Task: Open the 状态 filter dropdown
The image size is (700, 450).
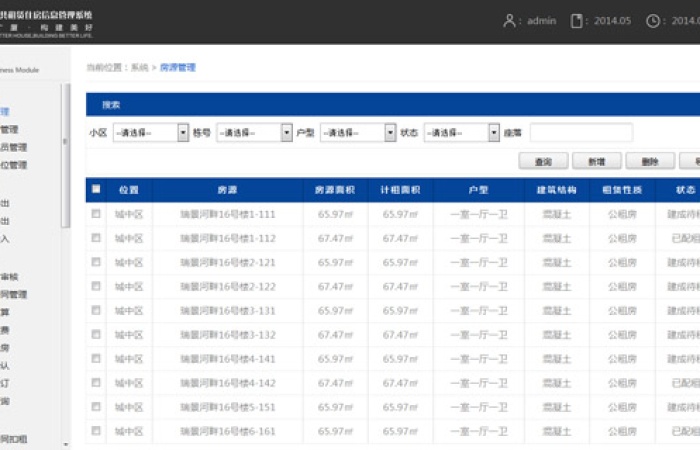Action: point(462,133)
